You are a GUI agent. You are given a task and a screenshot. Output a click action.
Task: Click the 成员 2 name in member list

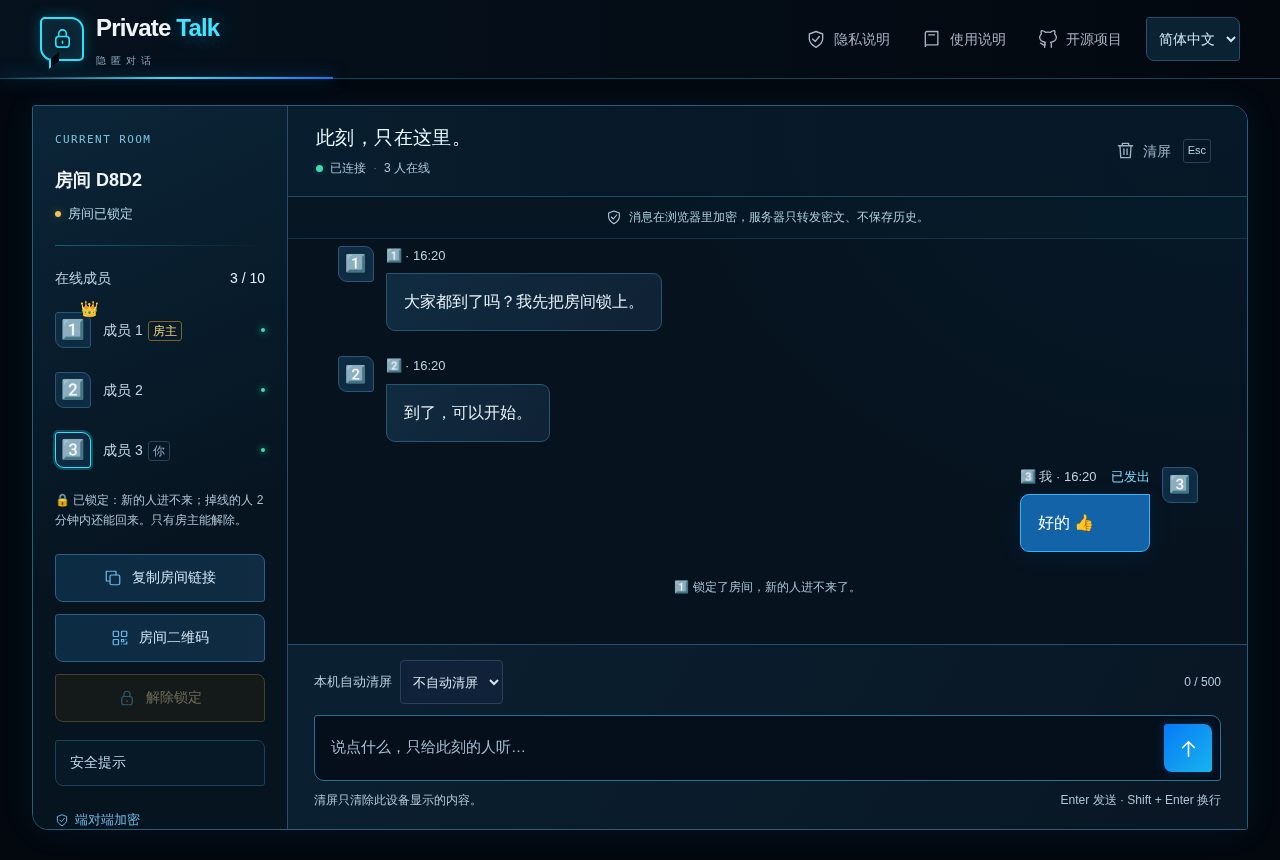click(123, 390)
